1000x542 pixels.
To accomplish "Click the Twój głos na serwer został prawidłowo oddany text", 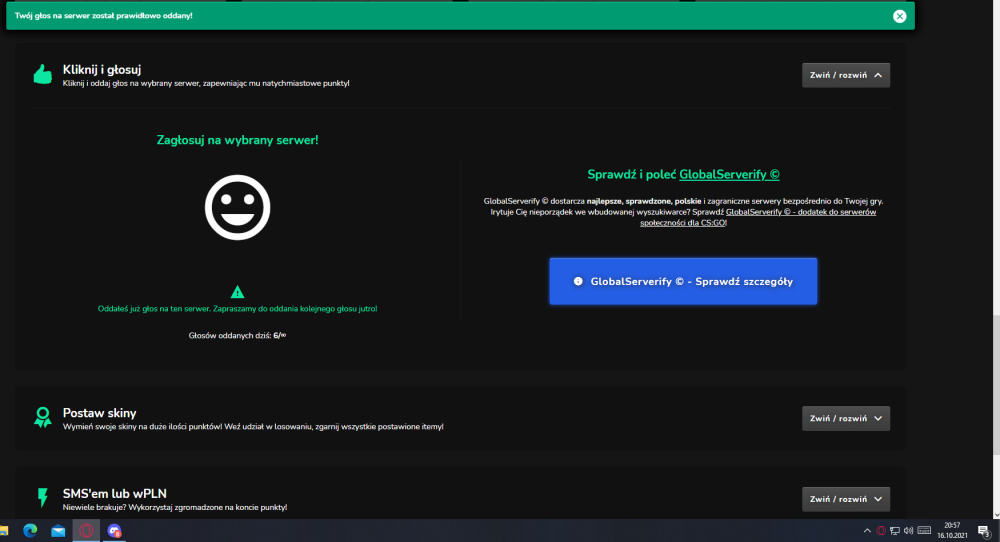I will [x=103, y=16].
